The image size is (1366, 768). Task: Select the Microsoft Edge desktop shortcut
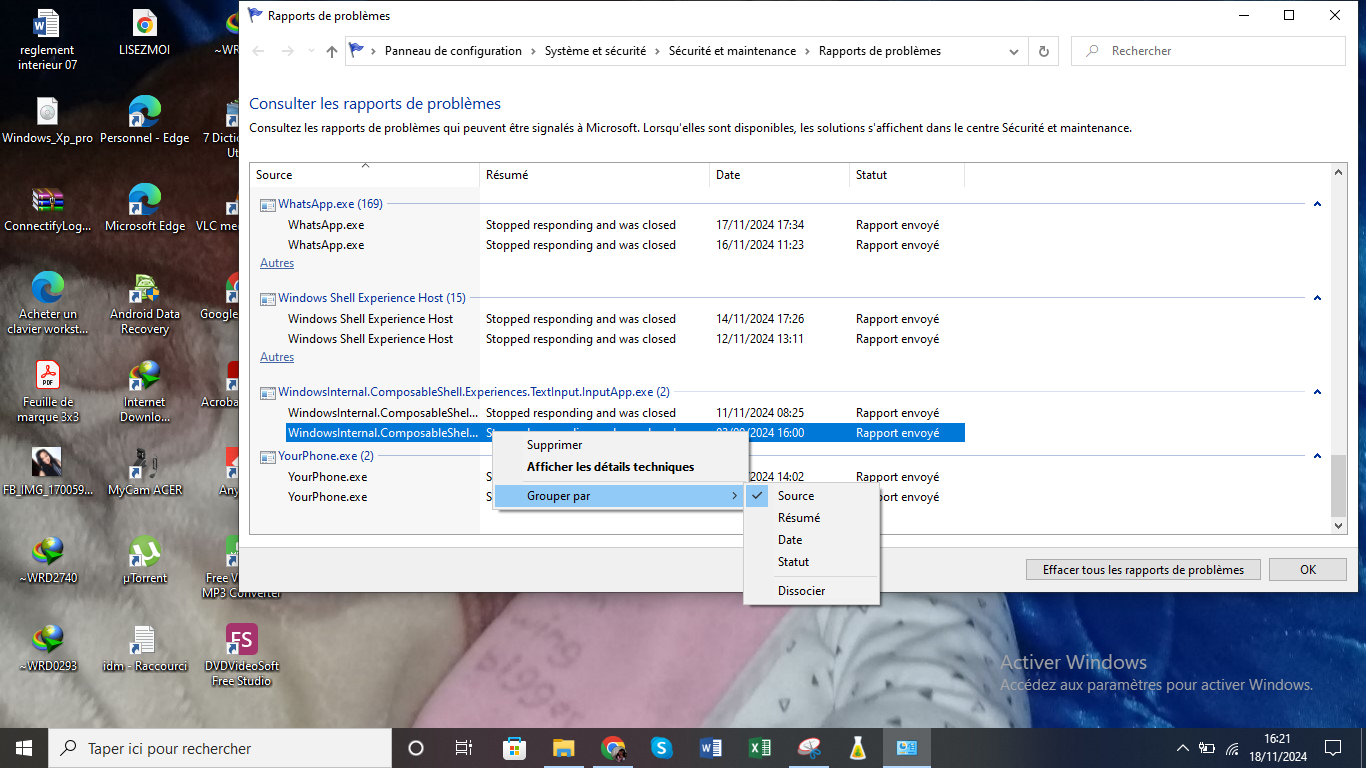point(145,209)
